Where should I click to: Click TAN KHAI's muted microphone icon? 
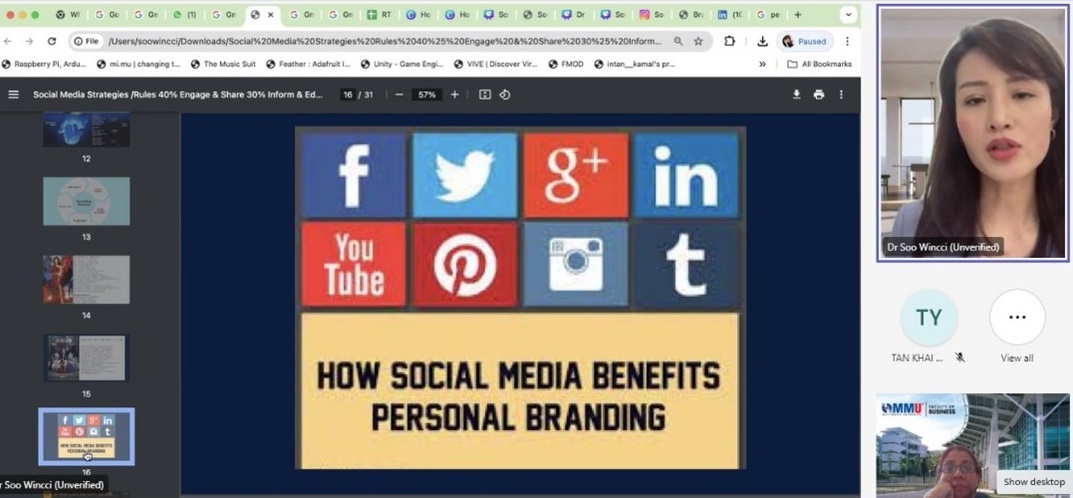pyautogui.click(x=960, y=358)
